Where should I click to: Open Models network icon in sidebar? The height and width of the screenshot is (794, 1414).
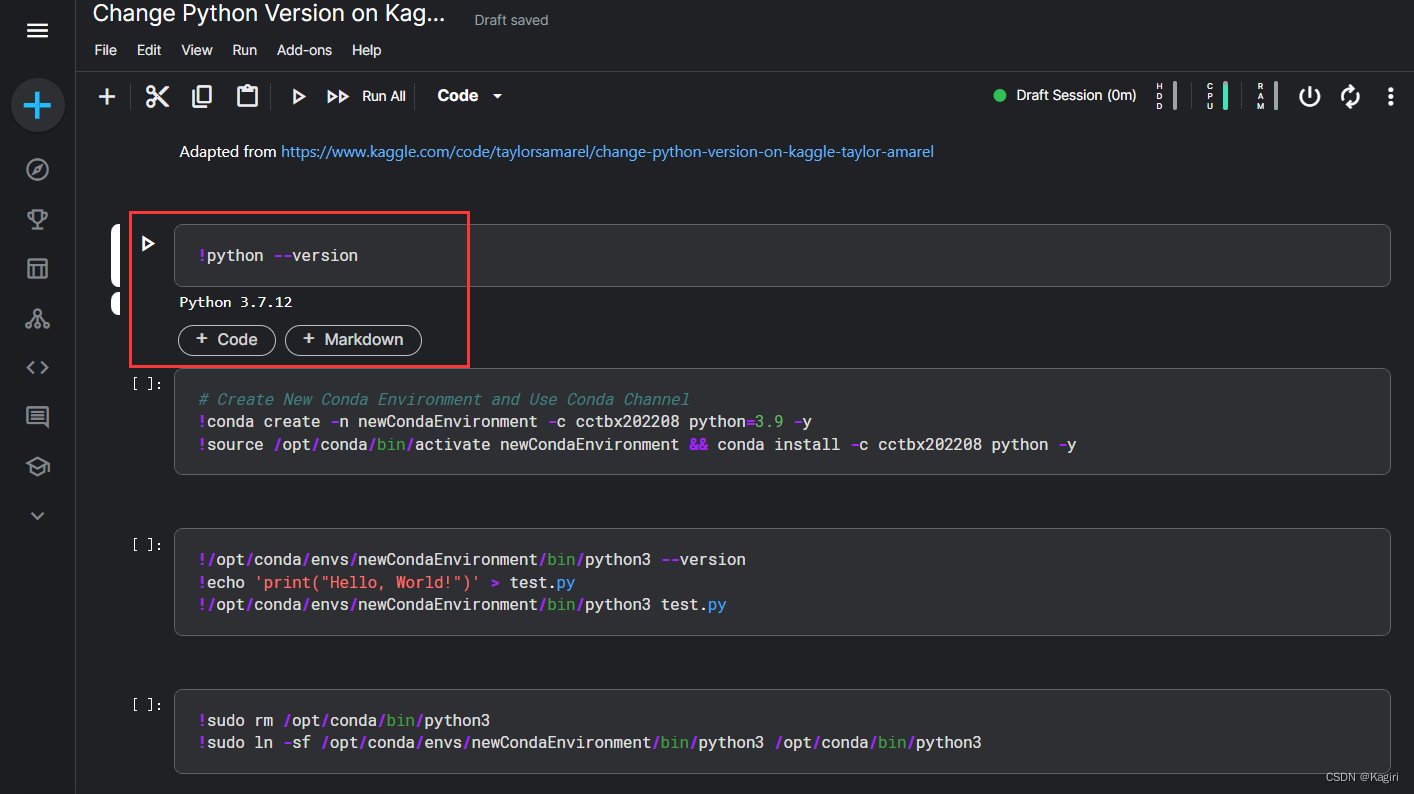[37, 319]
